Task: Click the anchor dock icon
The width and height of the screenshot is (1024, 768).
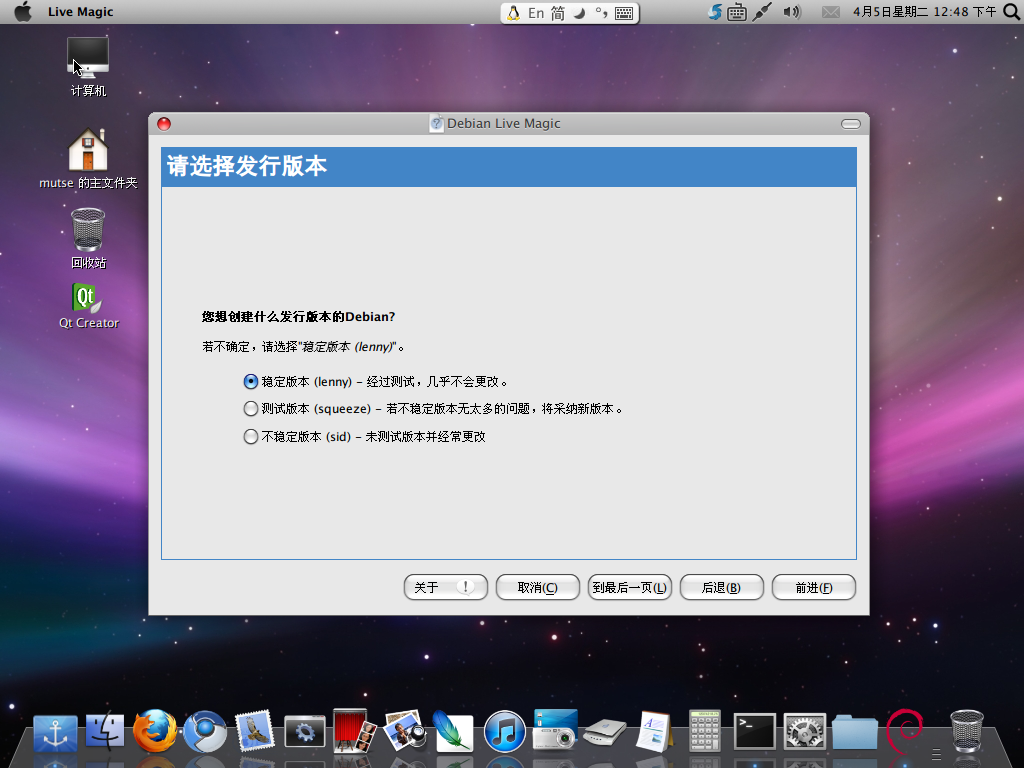Action: pyautogui.click(x=55, y=733)
